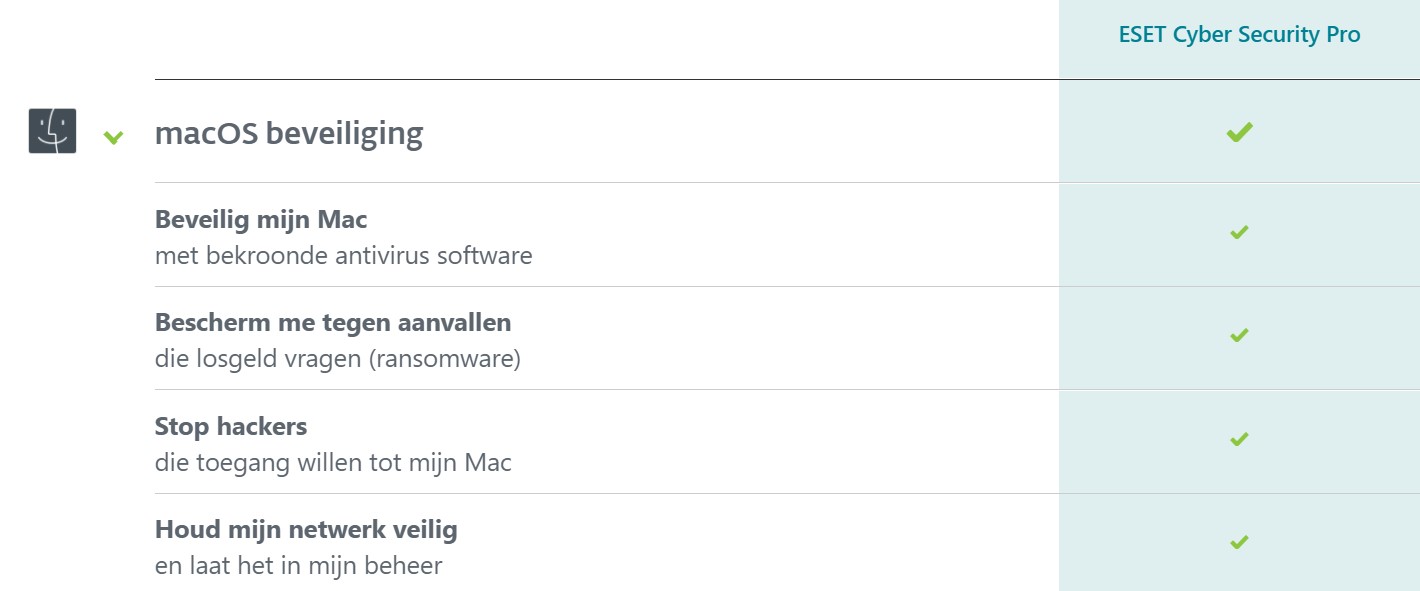The width and height of the screenshot is (1420, 591).
Task: Click 'met bekroonde antivirus software' description
Action: click(344, 255)
